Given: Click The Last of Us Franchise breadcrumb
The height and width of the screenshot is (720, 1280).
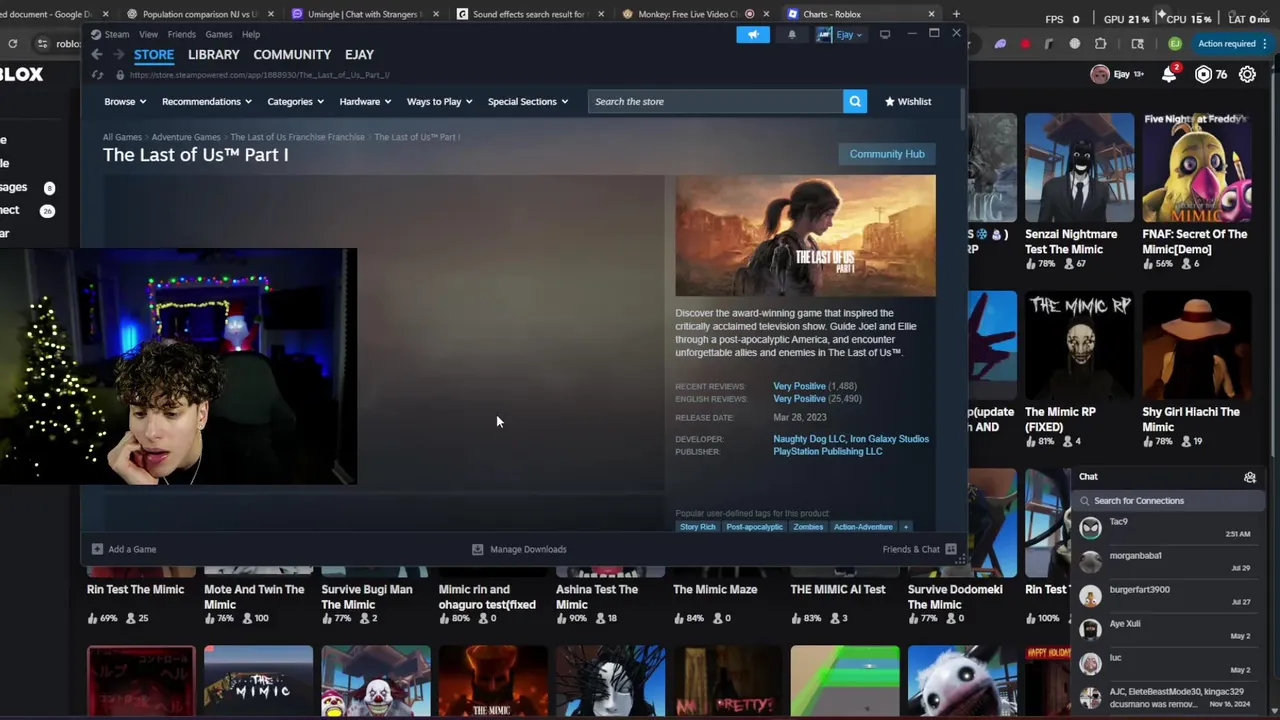Looking at the screenshot, I should [x=297, y=137].
